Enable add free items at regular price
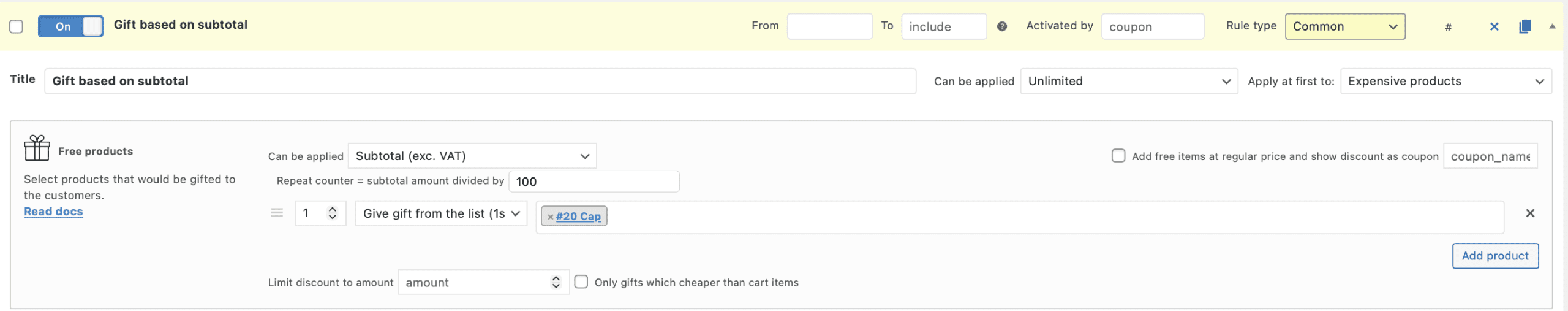1568x311 pixels. point(1118,156)
